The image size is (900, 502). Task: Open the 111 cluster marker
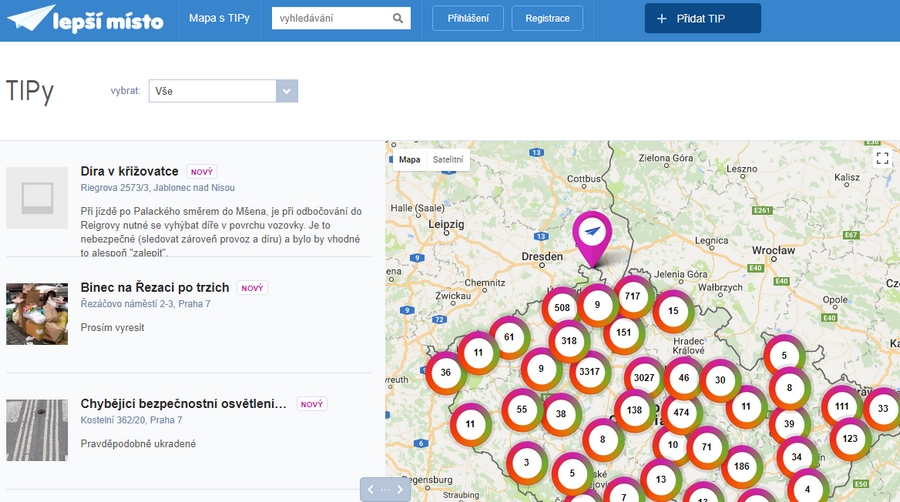(841, 406)
